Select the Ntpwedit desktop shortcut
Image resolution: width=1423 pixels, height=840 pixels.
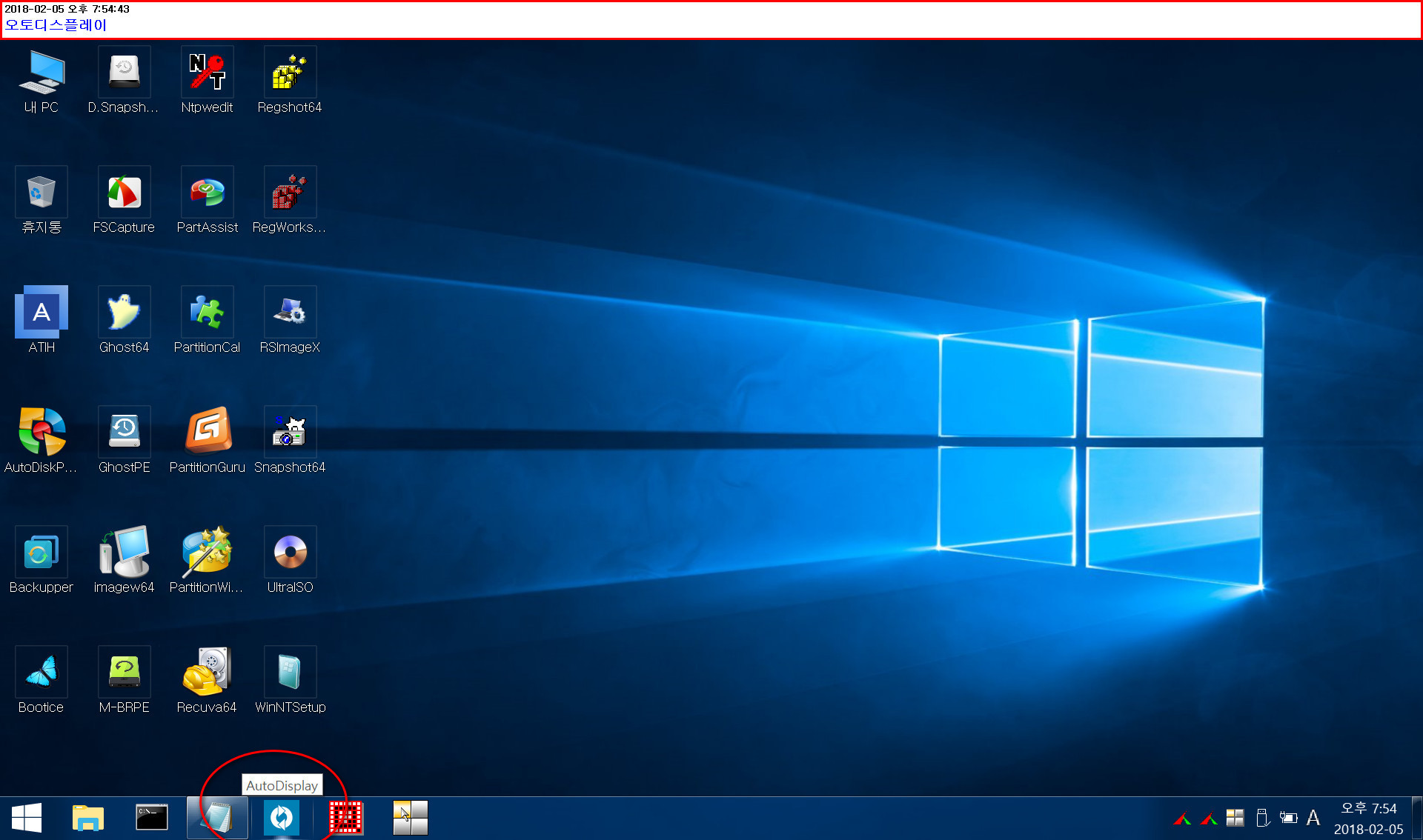[x=207, y=81]
